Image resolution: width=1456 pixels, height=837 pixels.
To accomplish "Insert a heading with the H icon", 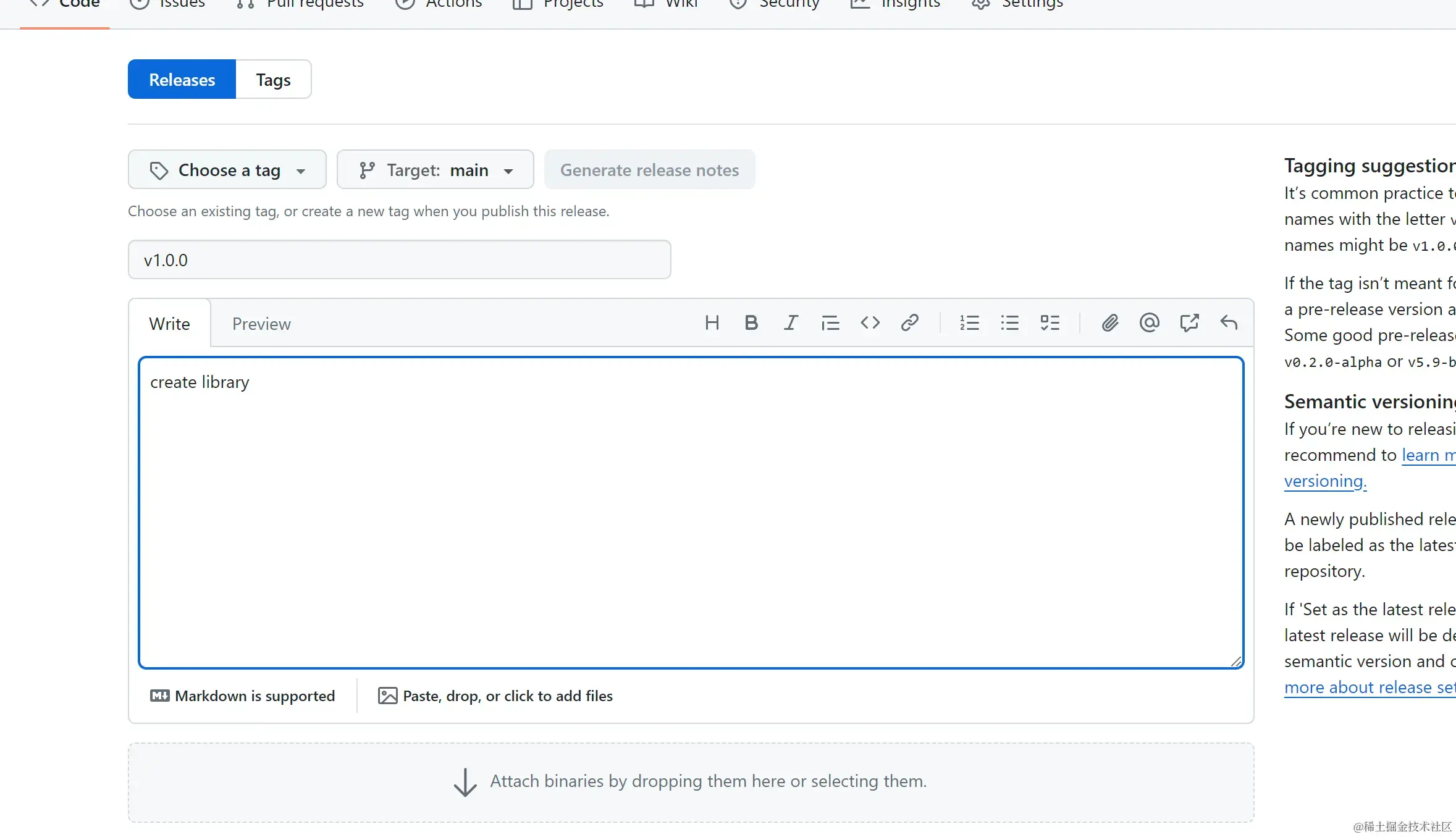I will coord(712,322).
